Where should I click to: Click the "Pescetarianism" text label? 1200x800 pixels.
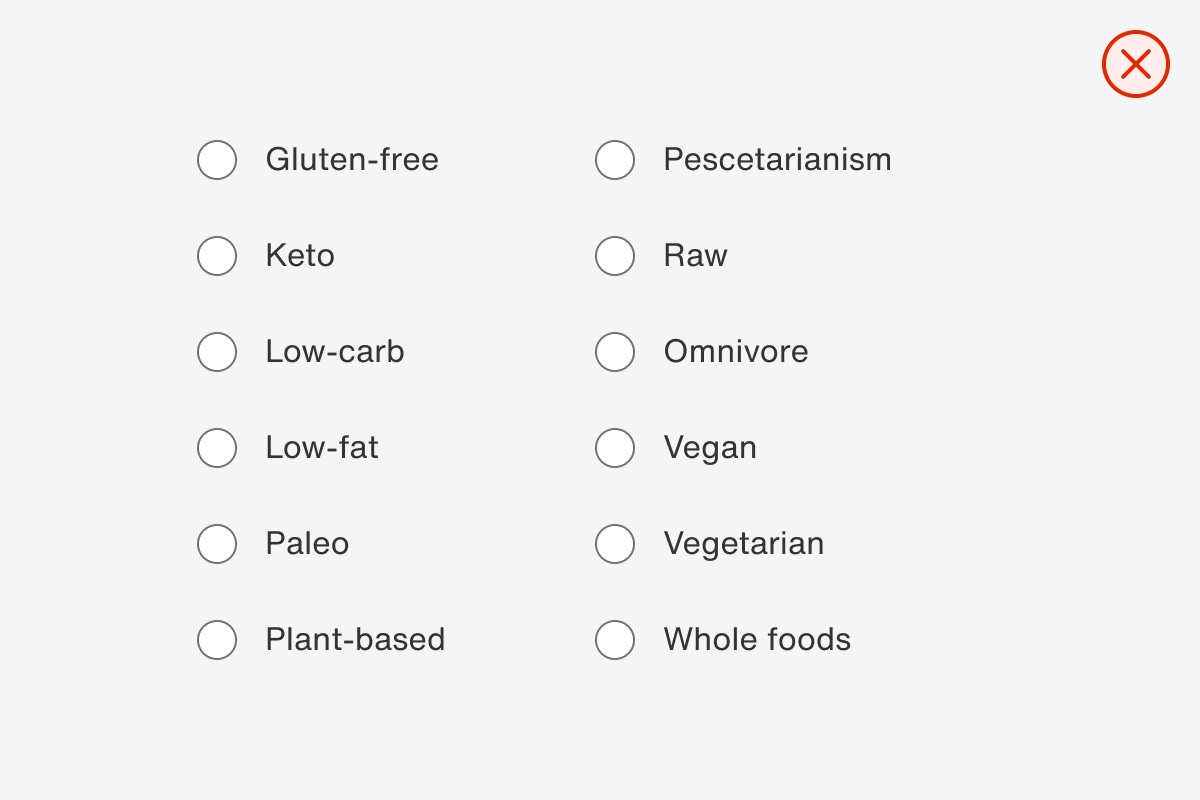pos(777,160)
